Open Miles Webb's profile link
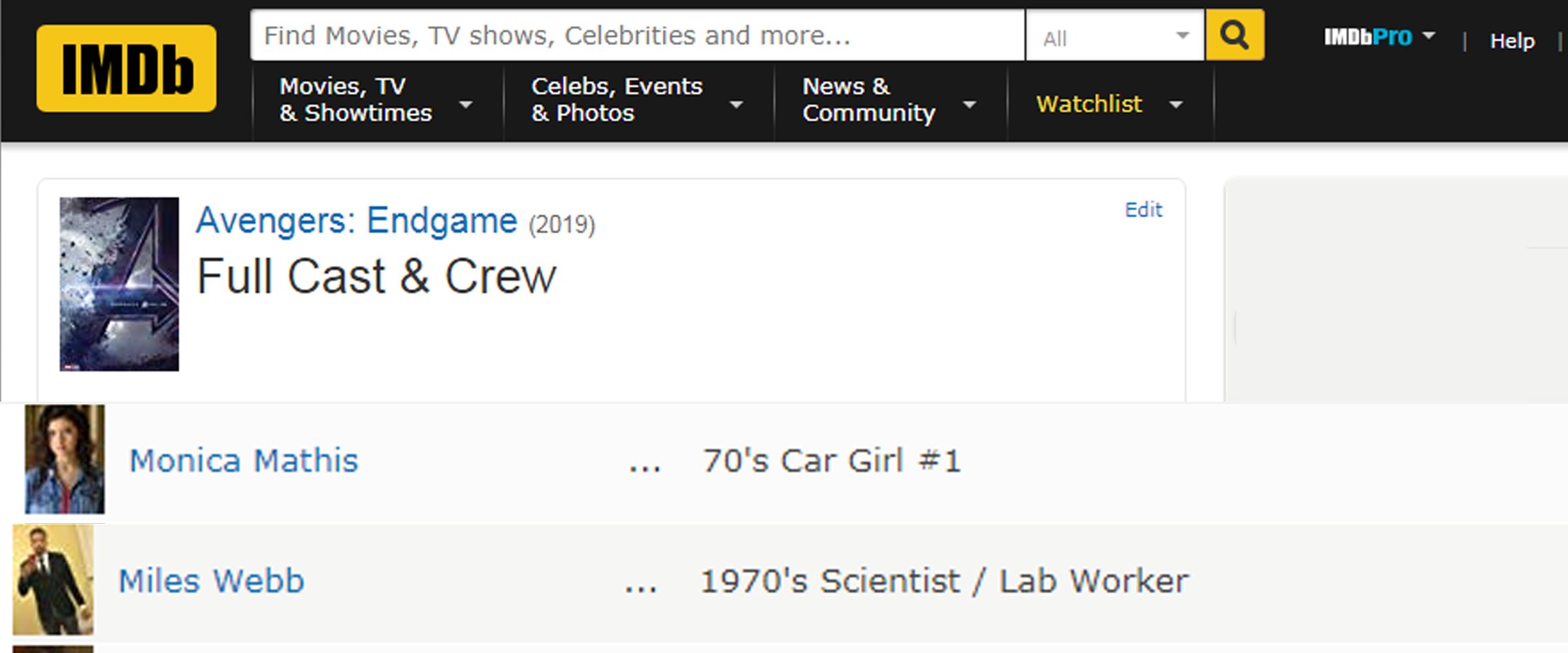 pyautogui.click(x=211, y=581)
